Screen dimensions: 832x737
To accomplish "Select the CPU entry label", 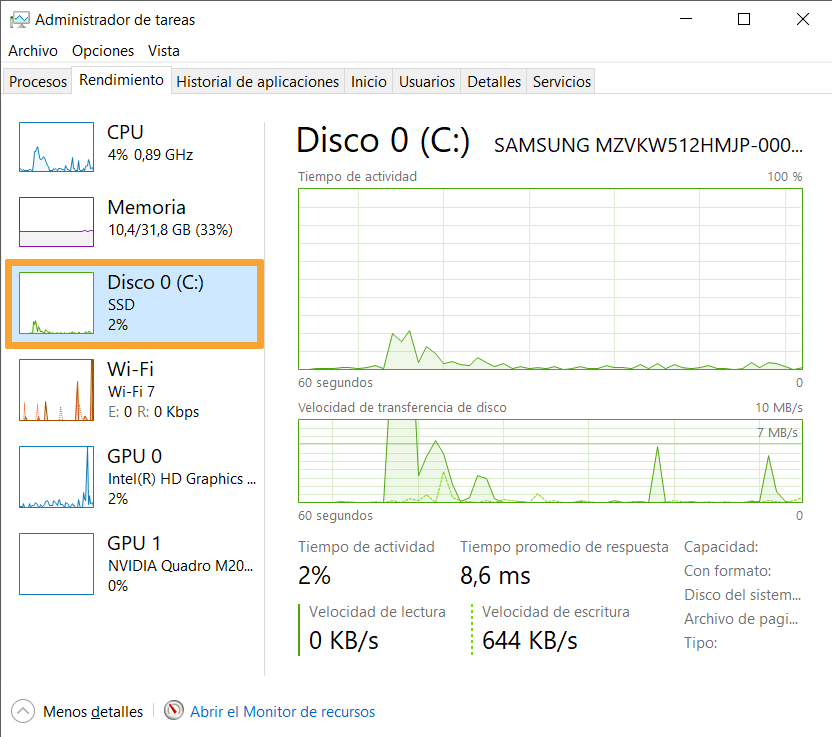I will tap(125, 132).
